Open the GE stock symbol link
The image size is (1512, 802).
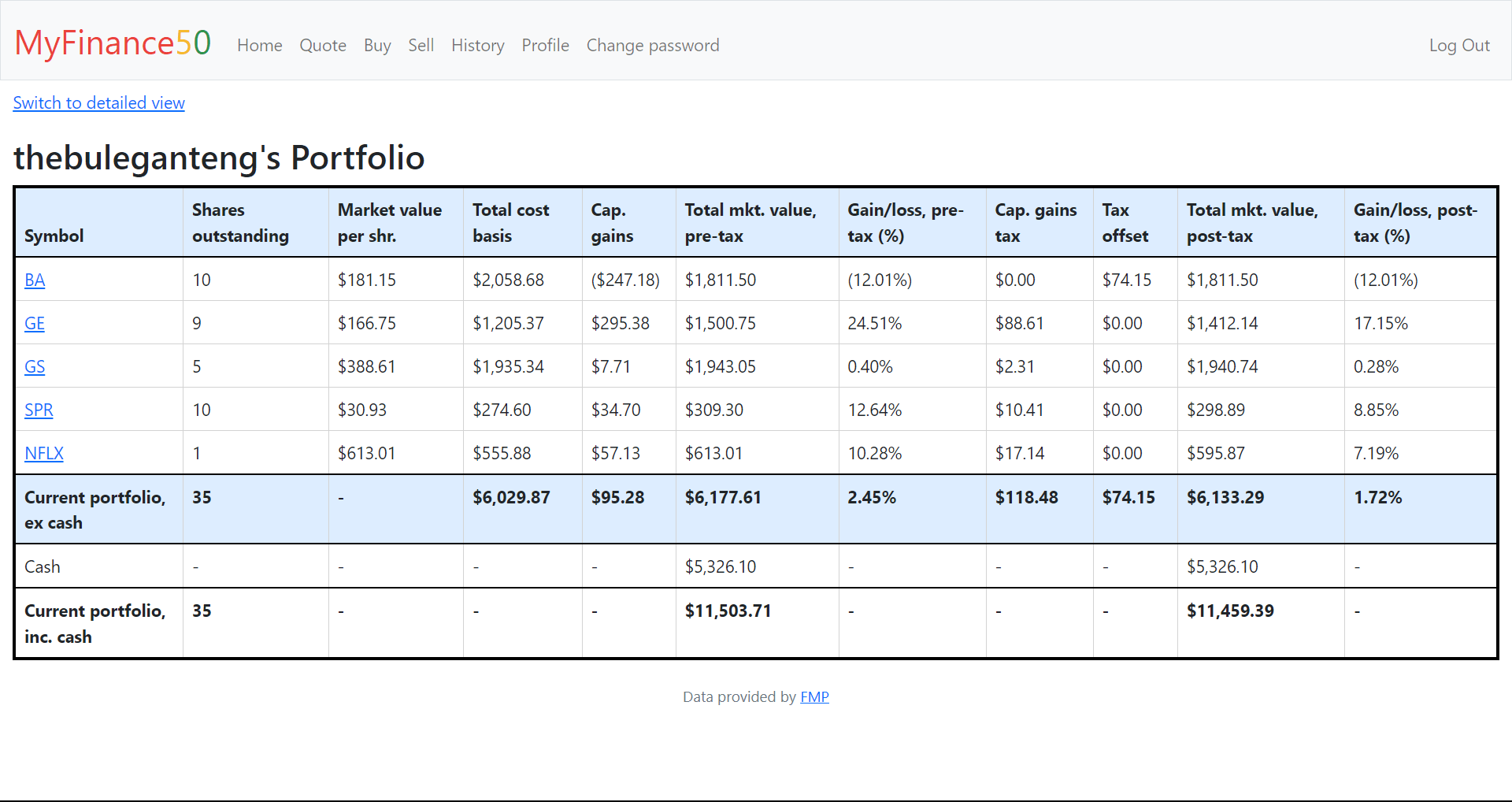[35, 323]
